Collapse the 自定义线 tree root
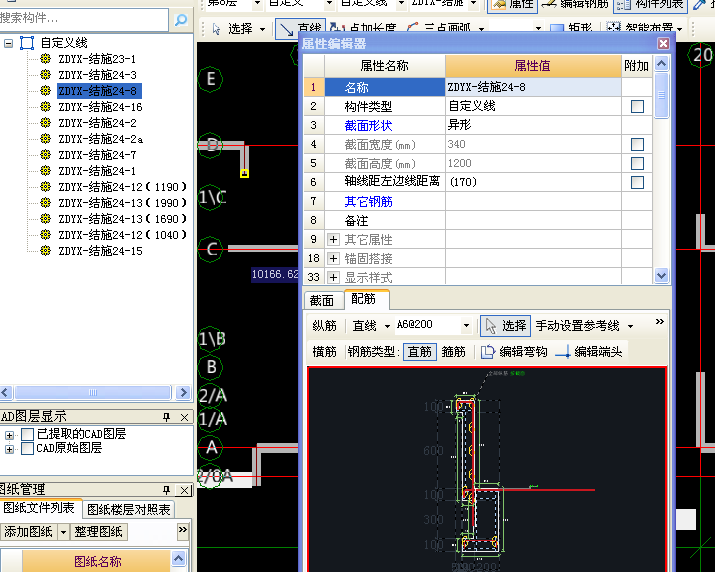The width and height of the screenshot is (715, 572). coord(9,43)
